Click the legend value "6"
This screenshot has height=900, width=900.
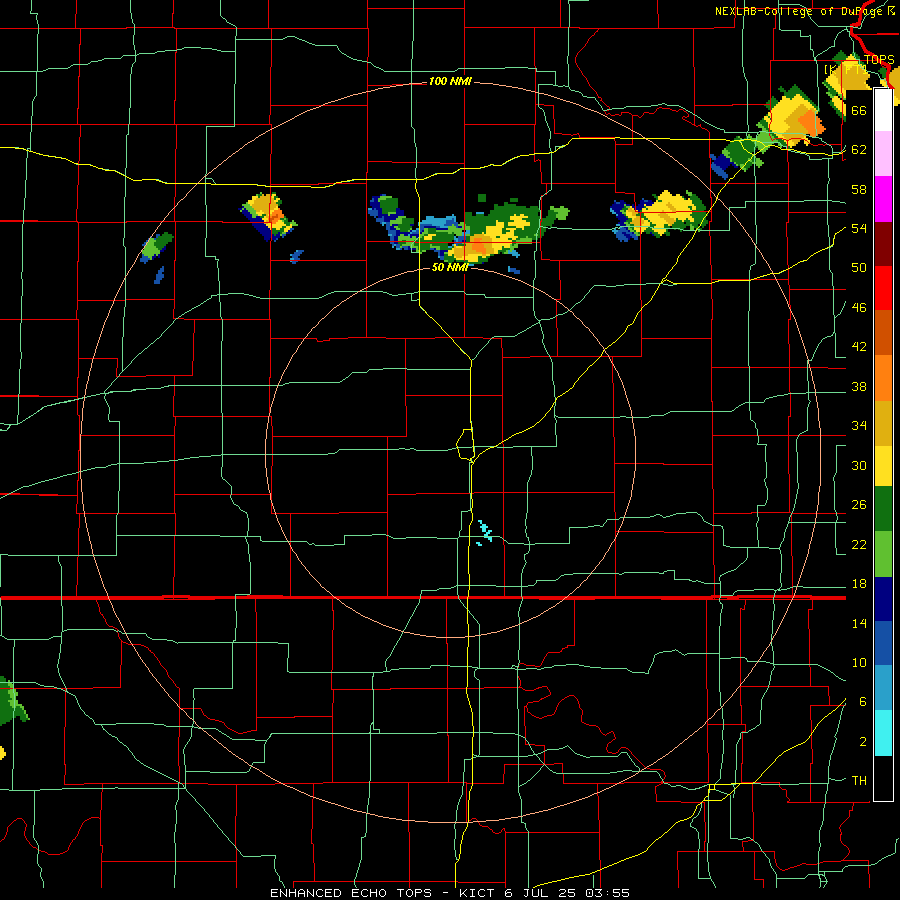(863, 702)
